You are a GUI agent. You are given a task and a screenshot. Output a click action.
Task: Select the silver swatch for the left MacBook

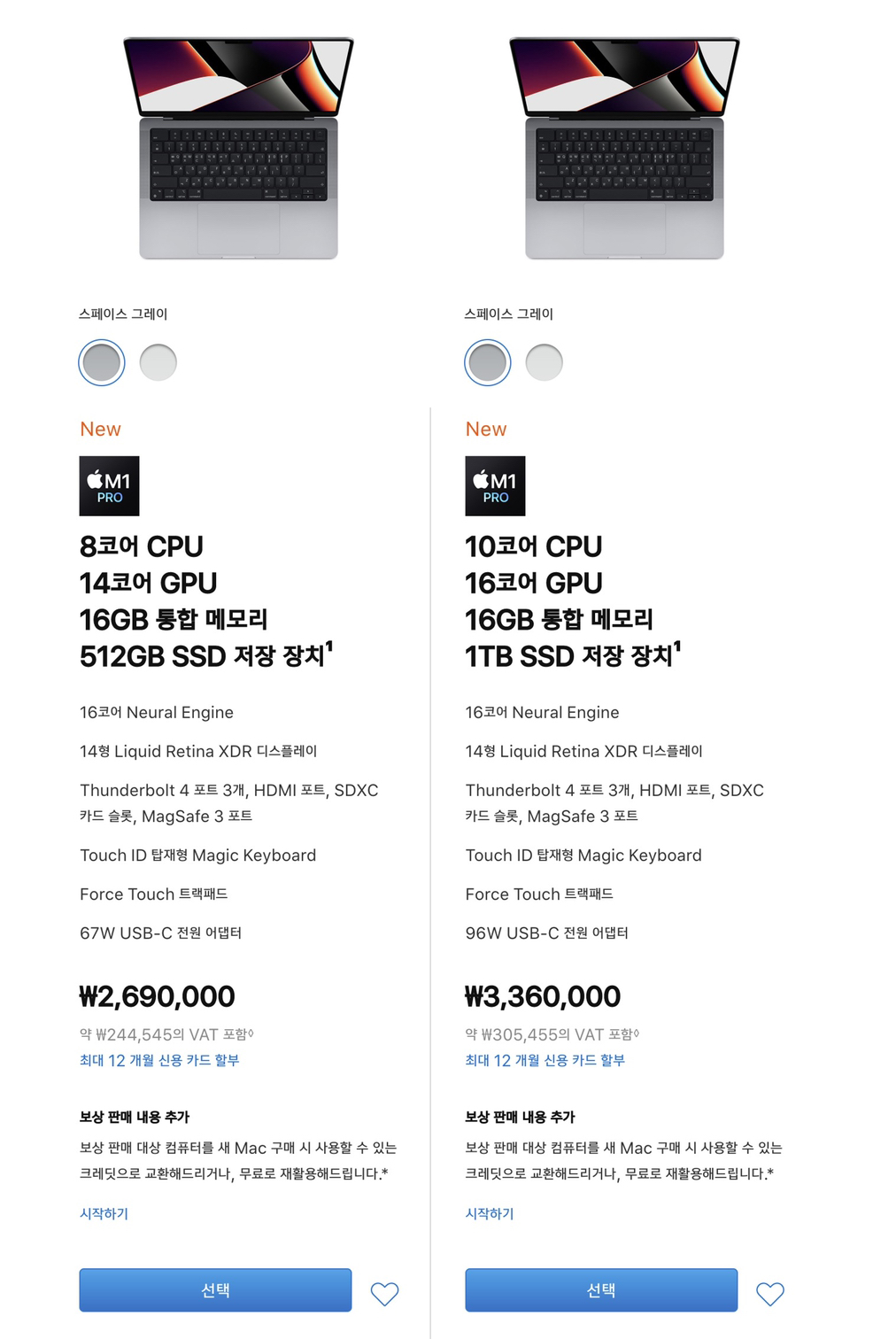click(x=158, y=362)
